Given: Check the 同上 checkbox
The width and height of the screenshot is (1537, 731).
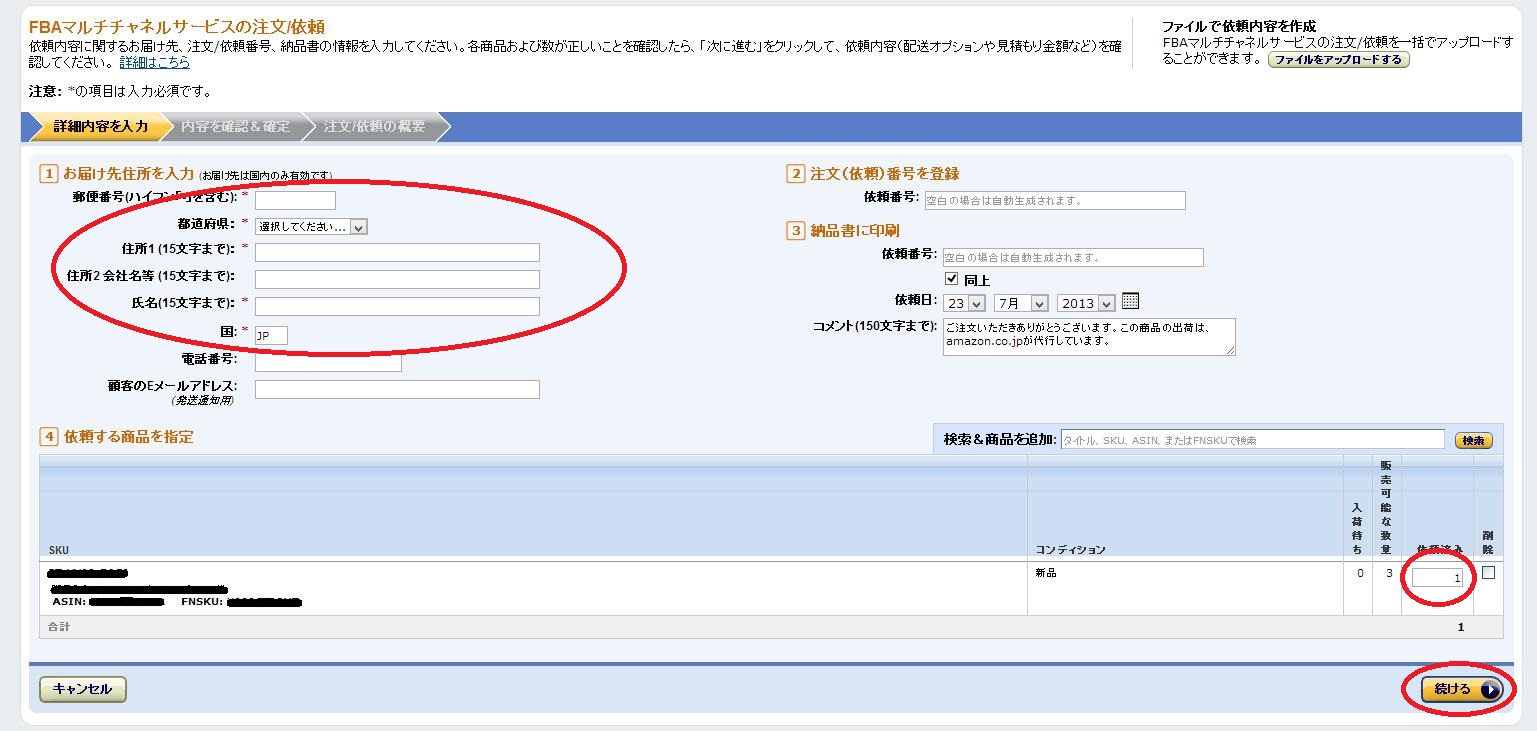Looking at the screenshot, I should tap(952, 280).
